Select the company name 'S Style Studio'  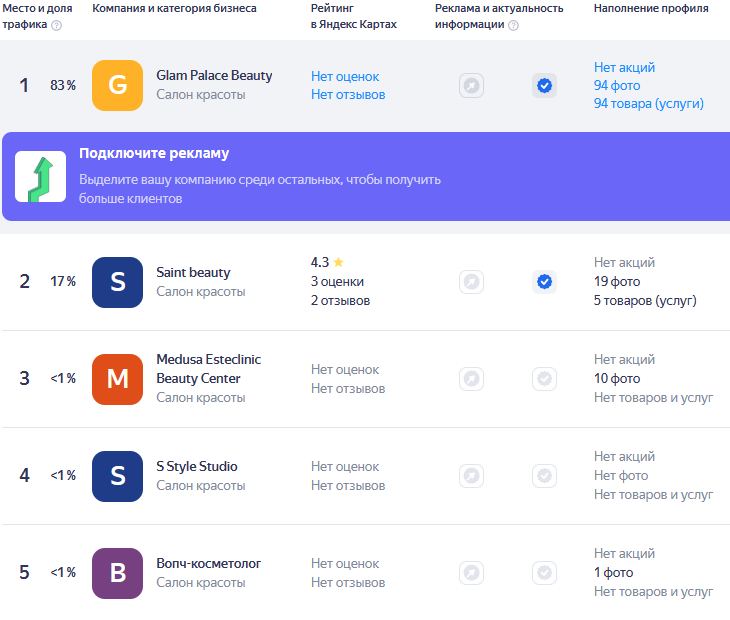coord(197,466)
